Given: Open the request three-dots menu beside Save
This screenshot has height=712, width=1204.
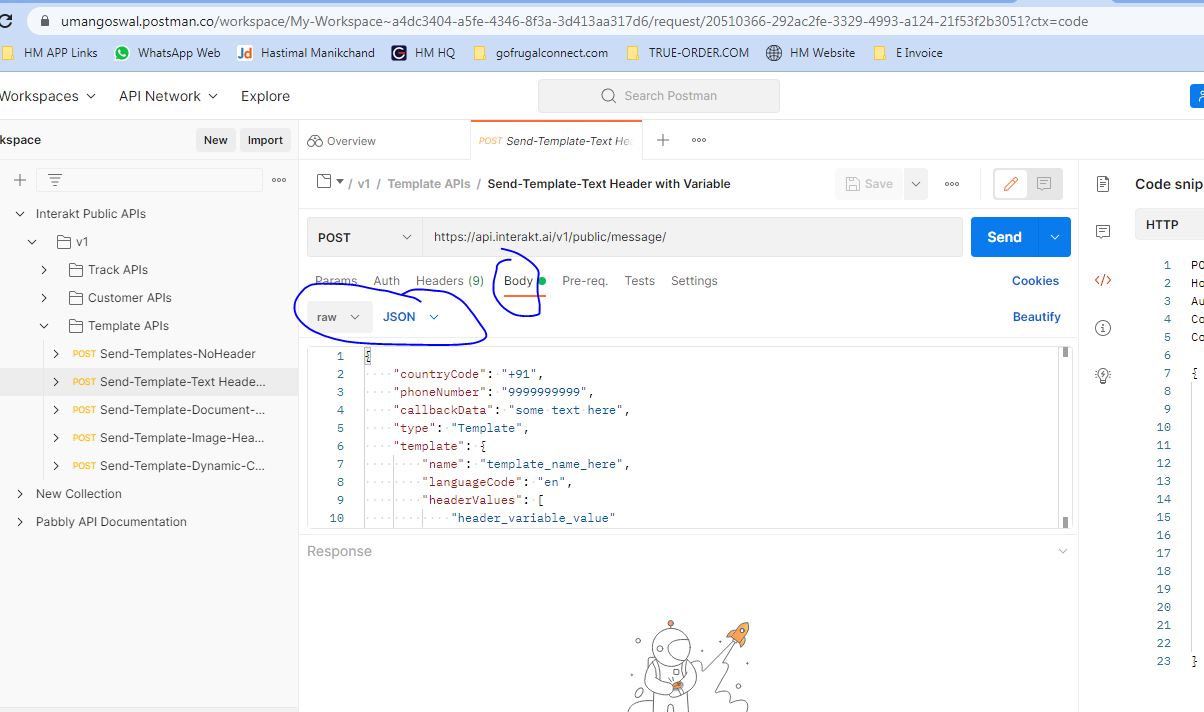Looking at the screenshot, I should [x=952, y=184].
